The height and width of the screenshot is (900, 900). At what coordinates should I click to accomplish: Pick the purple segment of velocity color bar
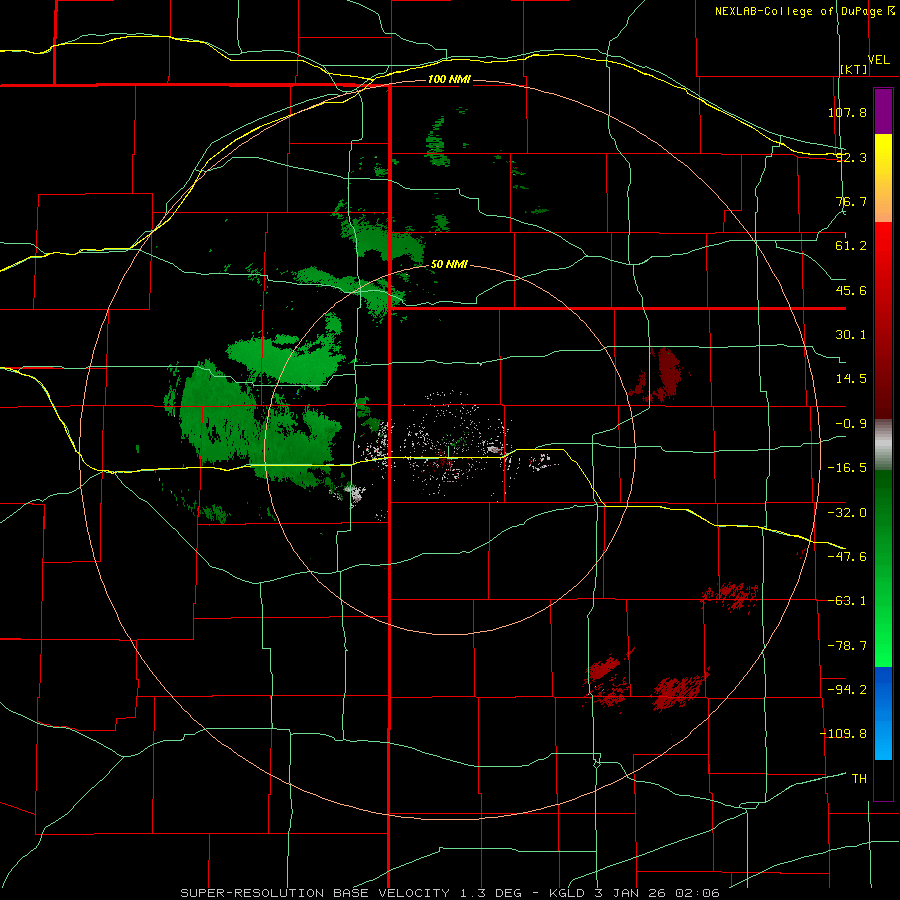pos(883,111)
